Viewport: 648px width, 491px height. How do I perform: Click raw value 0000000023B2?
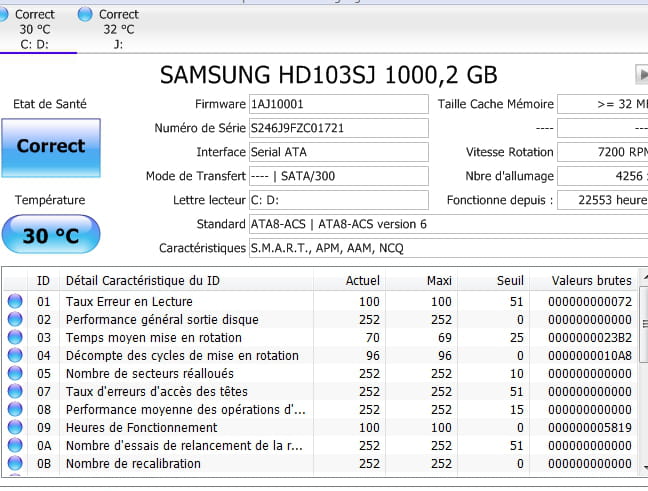[x=590, y=338]
